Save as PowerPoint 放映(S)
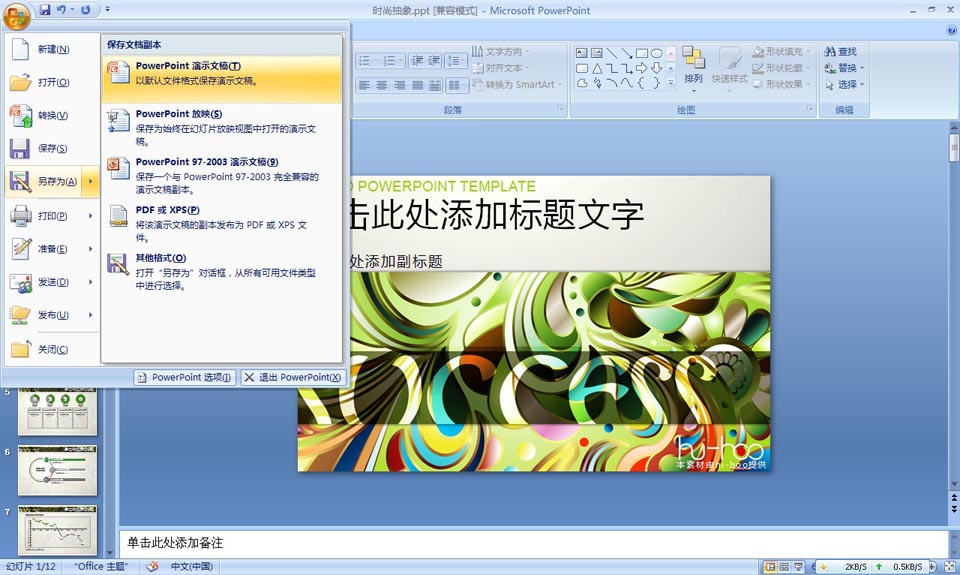 tap(222, 127)
